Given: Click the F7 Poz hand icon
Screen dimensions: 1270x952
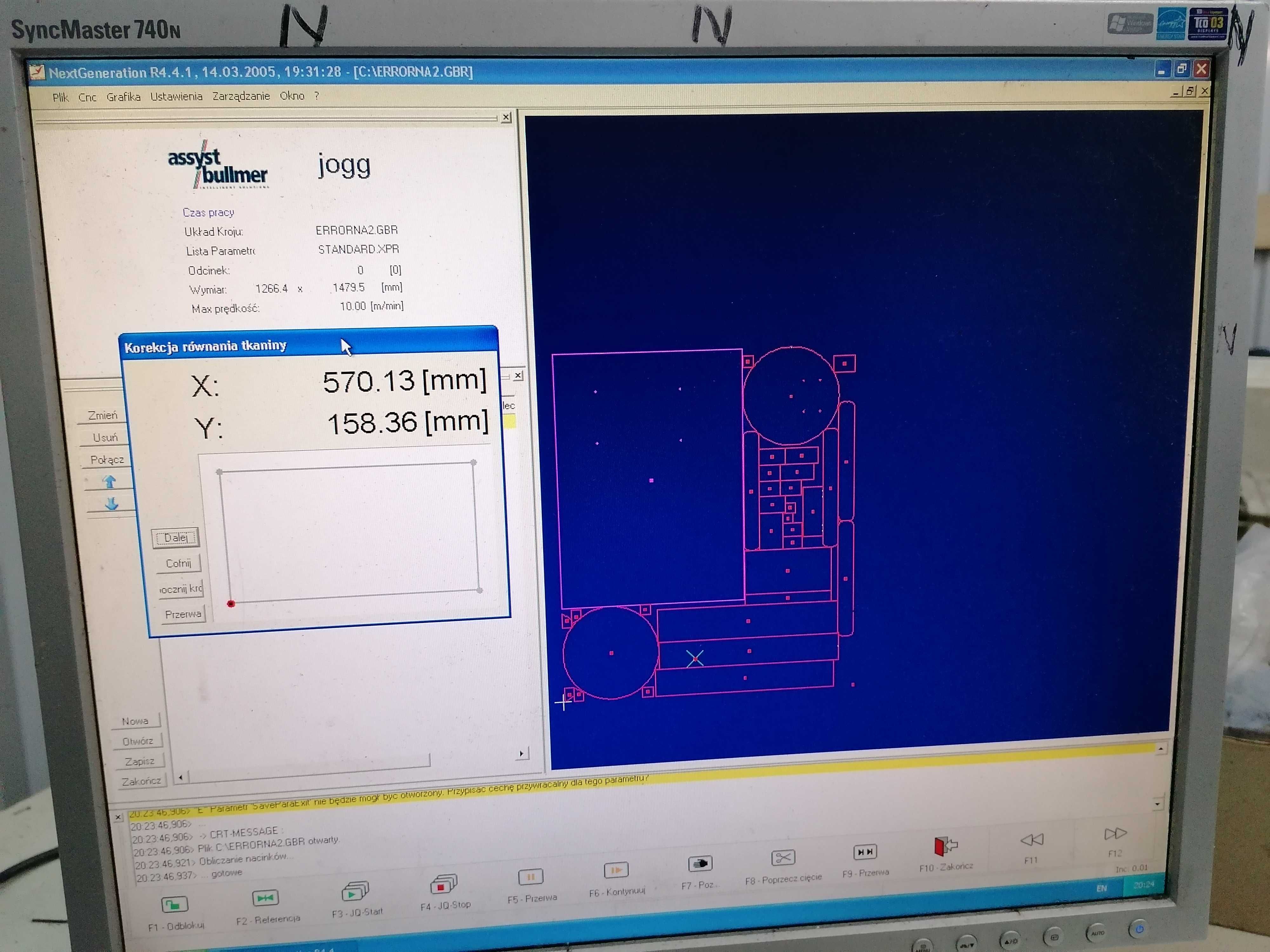Looking at the screenshot, I should (x=700, y=863).
